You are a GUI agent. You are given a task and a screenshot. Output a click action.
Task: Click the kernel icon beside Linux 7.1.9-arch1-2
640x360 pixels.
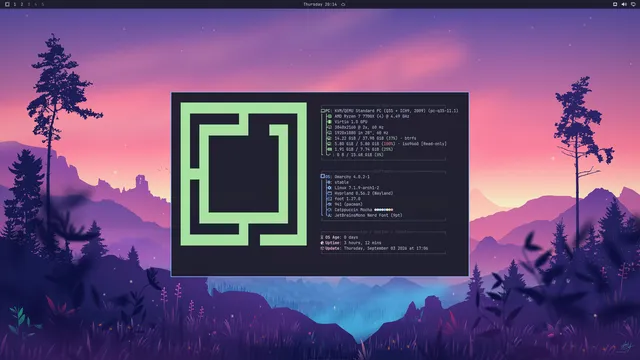[x=329, y=188]
